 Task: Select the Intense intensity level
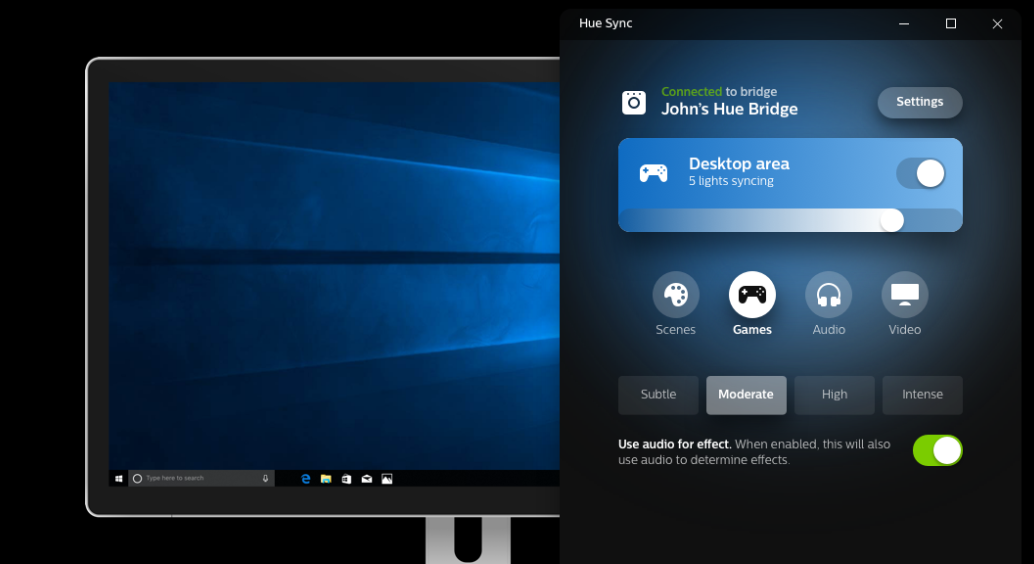point(922,395)
